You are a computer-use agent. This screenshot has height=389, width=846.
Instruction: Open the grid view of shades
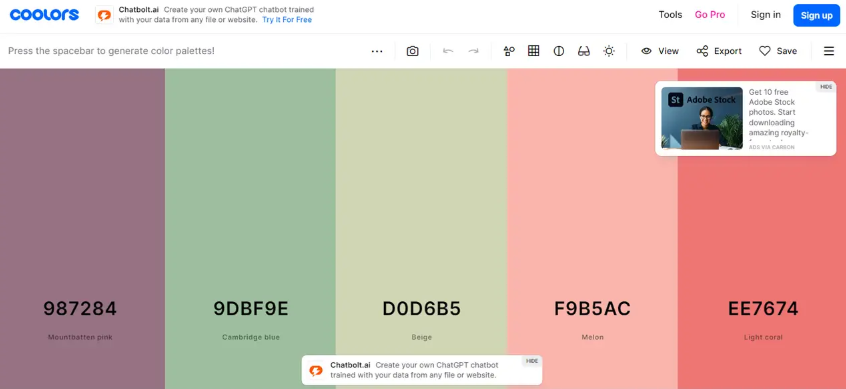tap(534, 51)
